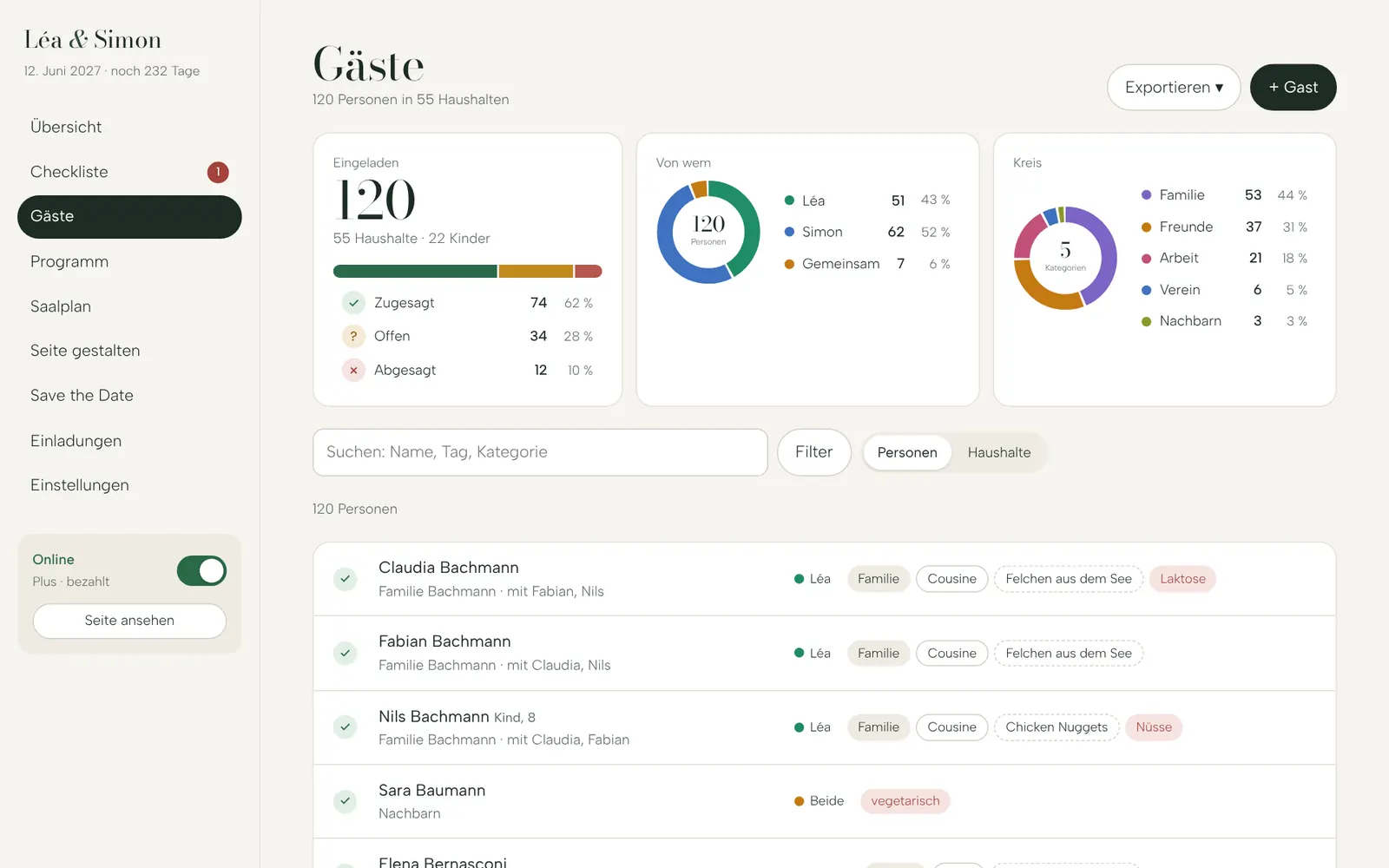The image size is (1389, 868).
Task: Click the name Sara Baumann
Action: tap(431, 791)
